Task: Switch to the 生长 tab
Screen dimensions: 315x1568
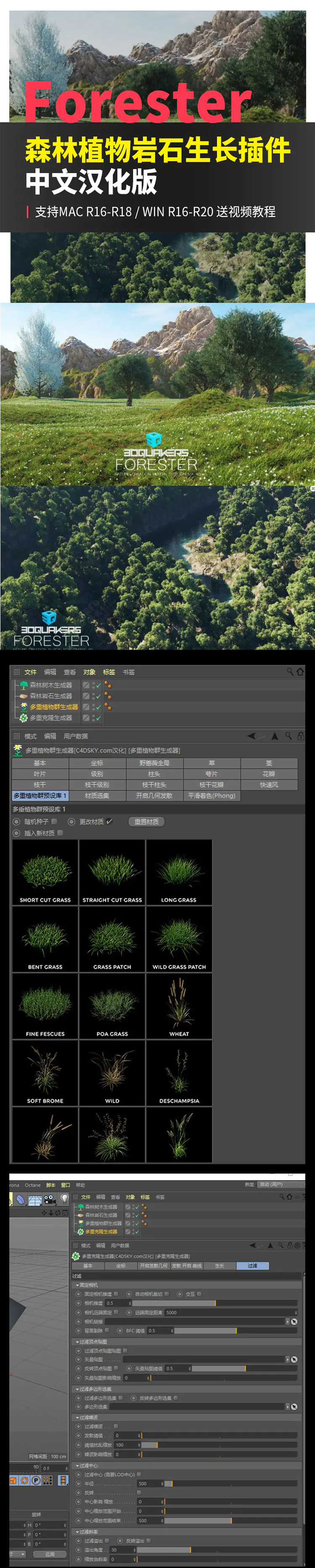Action: 219,1266
